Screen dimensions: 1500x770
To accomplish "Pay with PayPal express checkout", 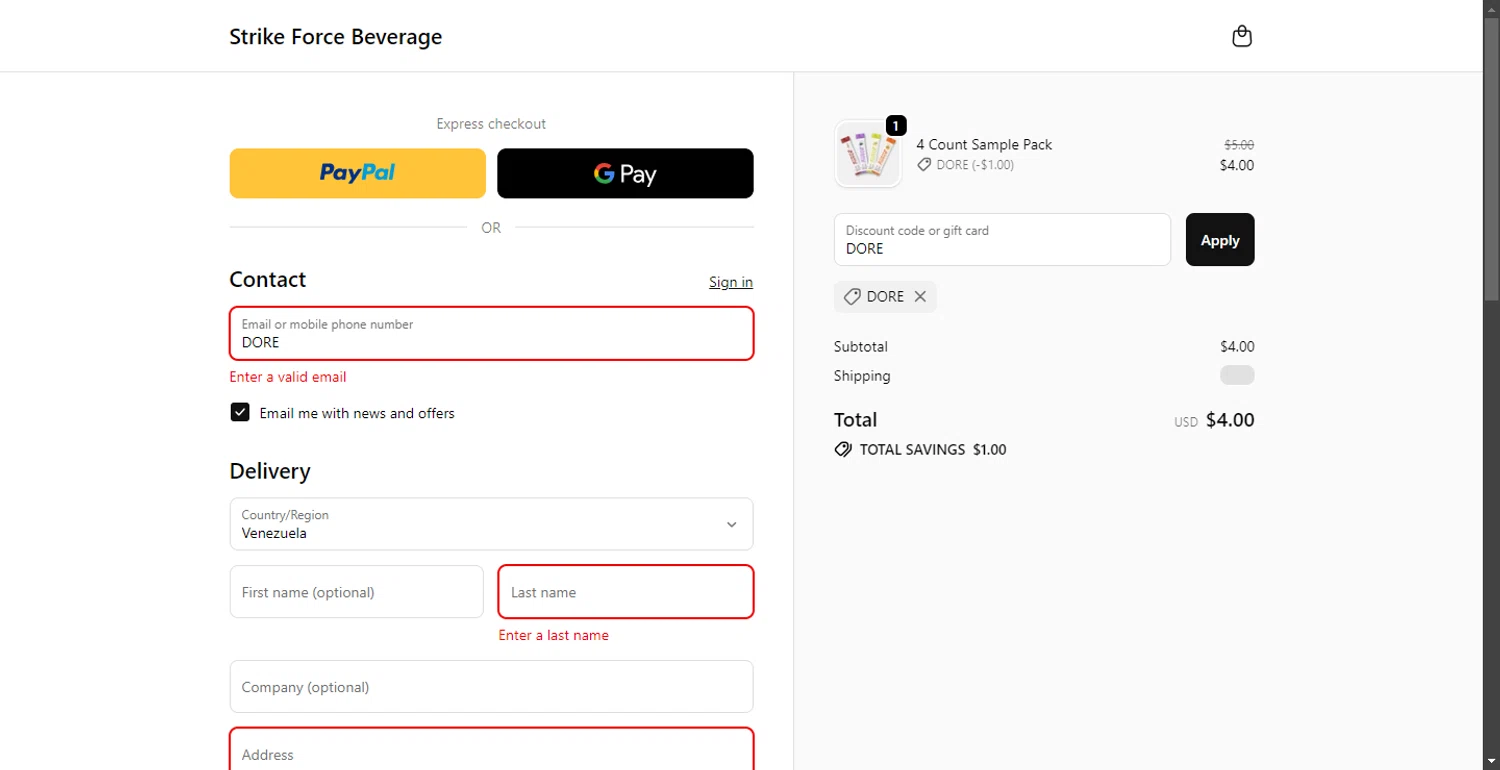I will 357,173.
